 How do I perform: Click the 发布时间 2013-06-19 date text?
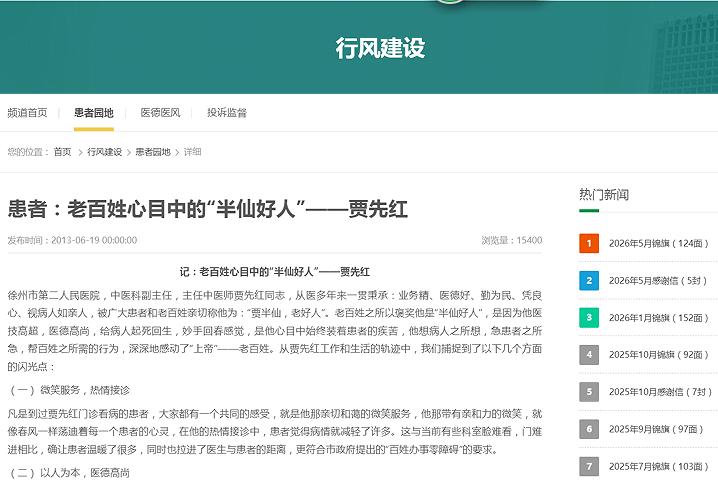72,240
